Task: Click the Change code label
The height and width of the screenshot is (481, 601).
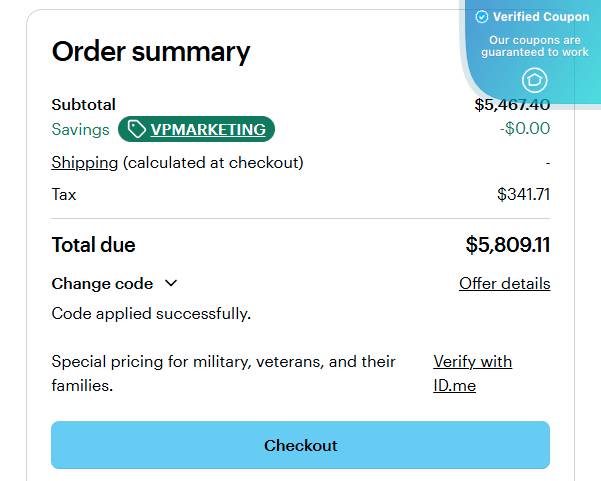Action: tap(102, 284)
